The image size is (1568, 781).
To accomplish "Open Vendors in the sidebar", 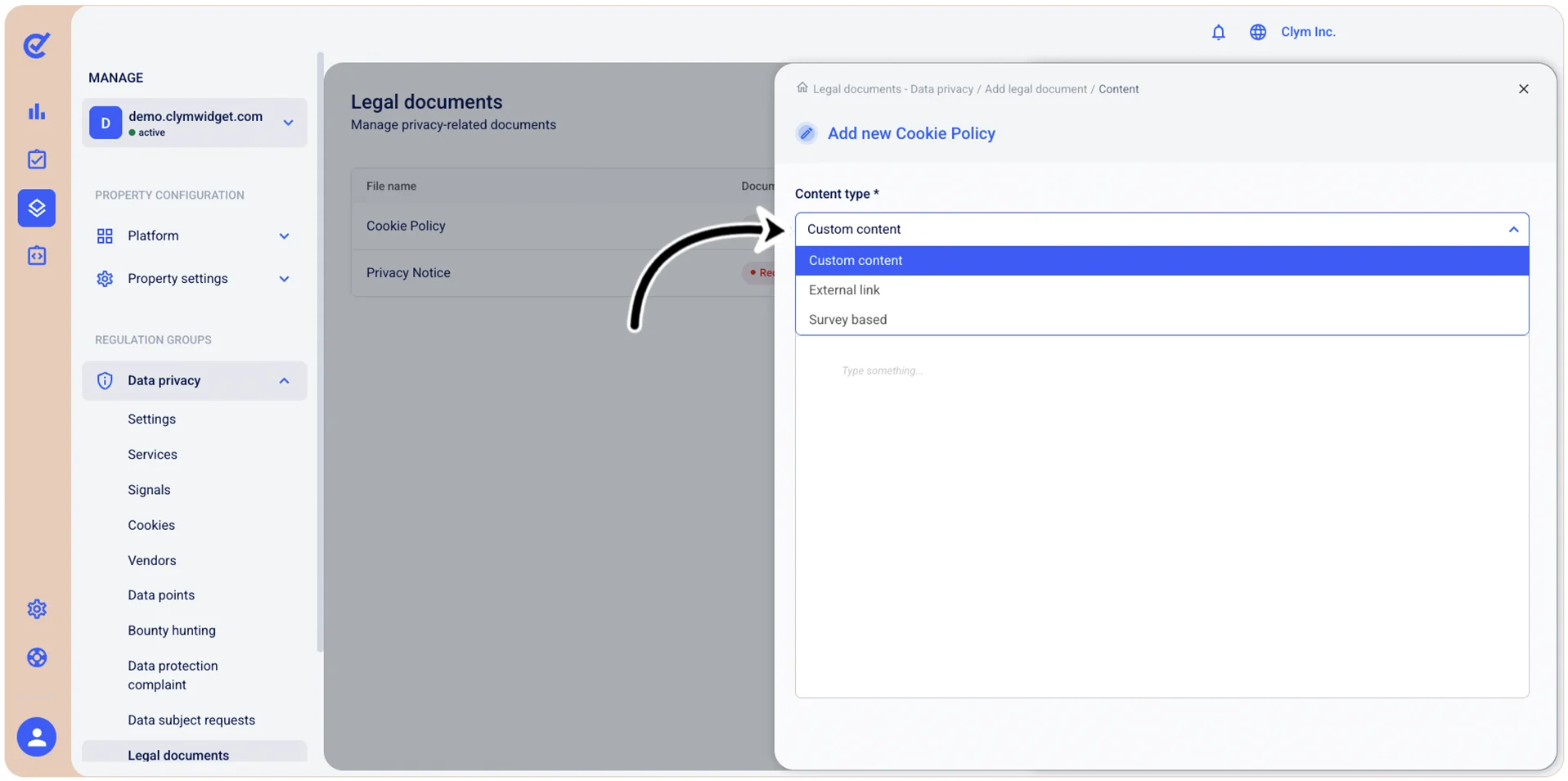I will (152, 560).
